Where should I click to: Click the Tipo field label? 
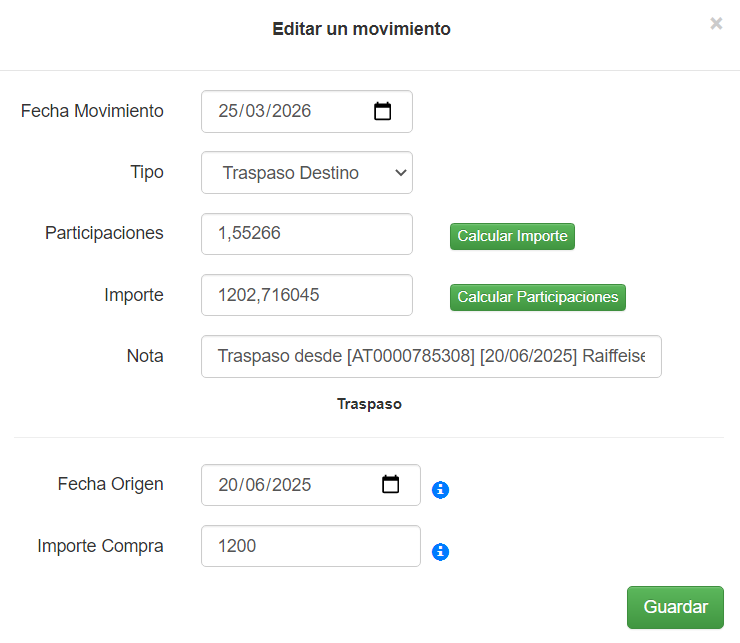147,172
